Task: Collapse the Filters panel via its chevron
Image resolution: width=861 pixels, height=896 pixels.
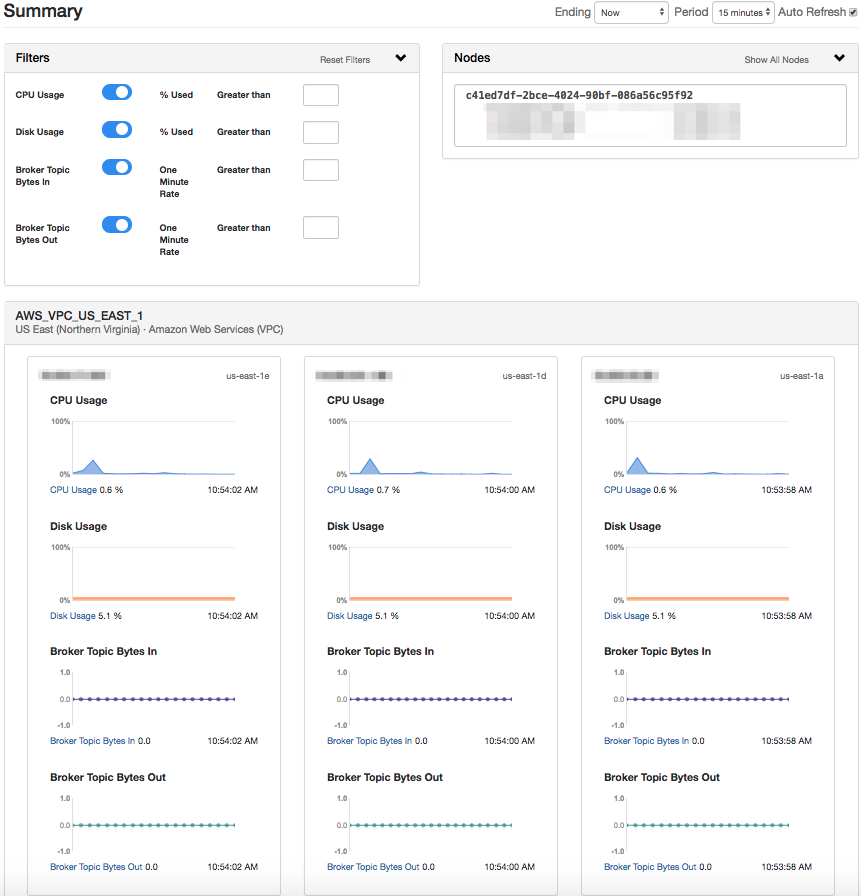Action: pos(401,58)
